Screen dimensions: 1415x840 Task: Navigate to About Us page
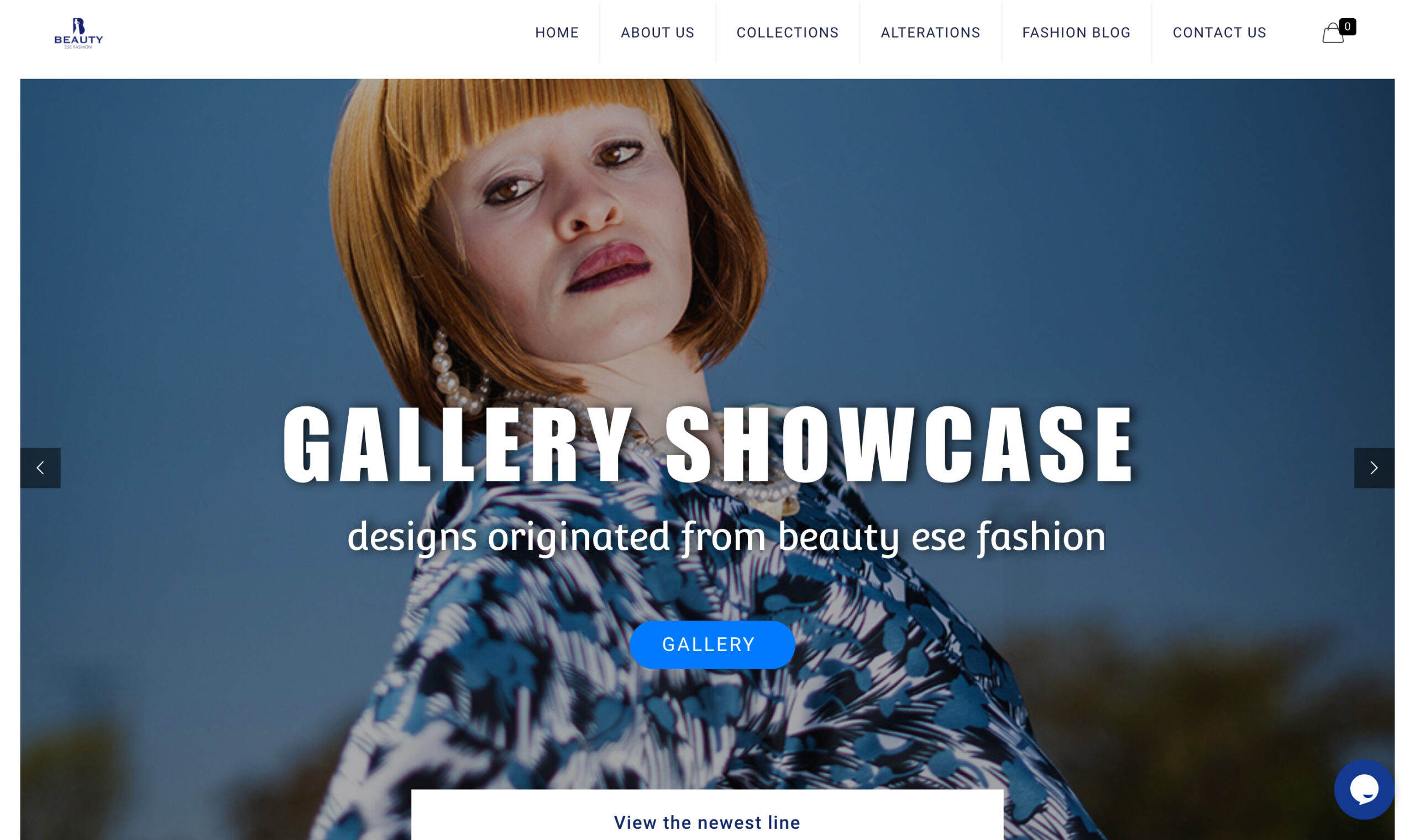657,33
